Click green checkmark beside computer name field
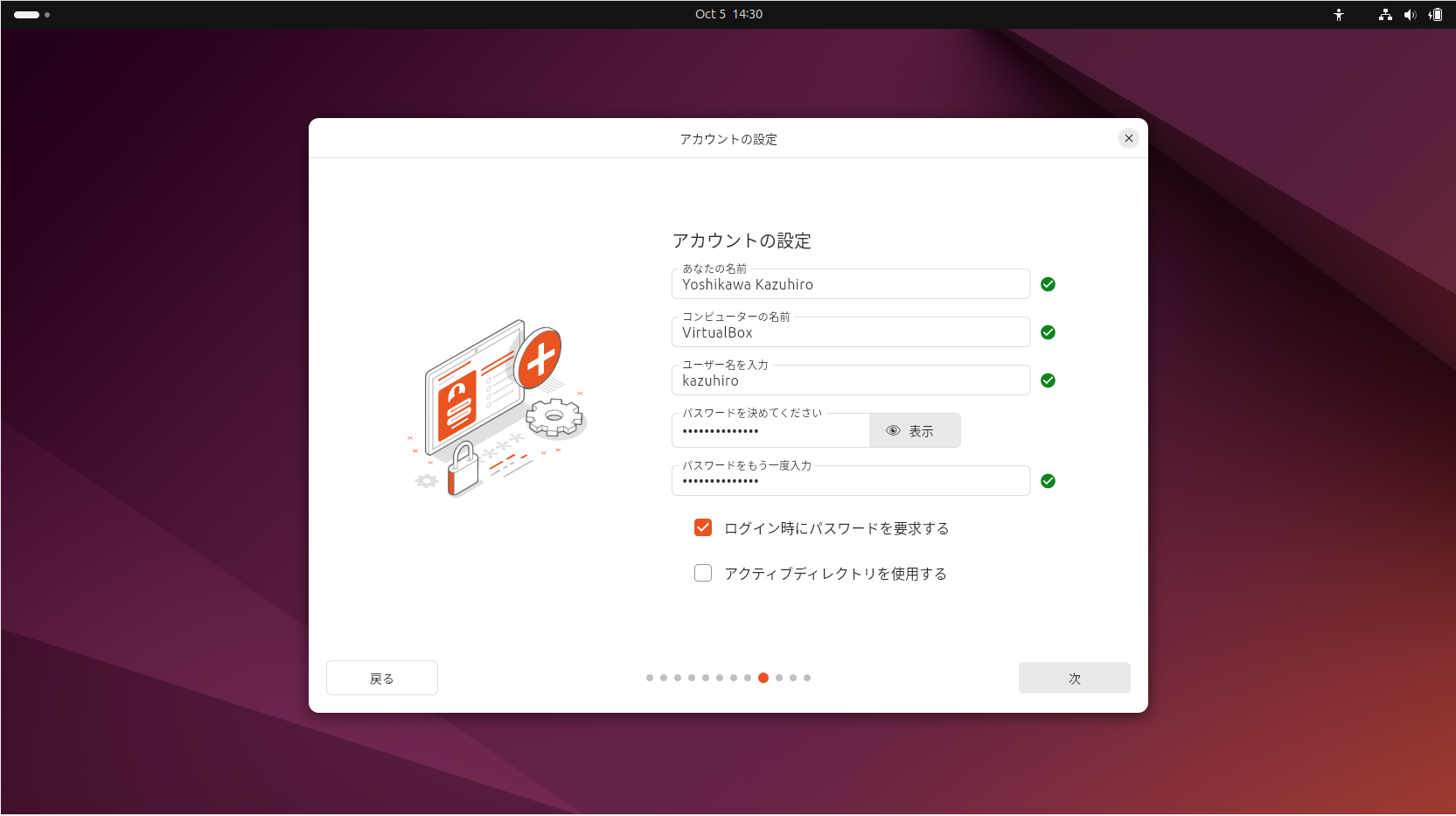Viewport: 1456px width, 816px height. 1048,332
